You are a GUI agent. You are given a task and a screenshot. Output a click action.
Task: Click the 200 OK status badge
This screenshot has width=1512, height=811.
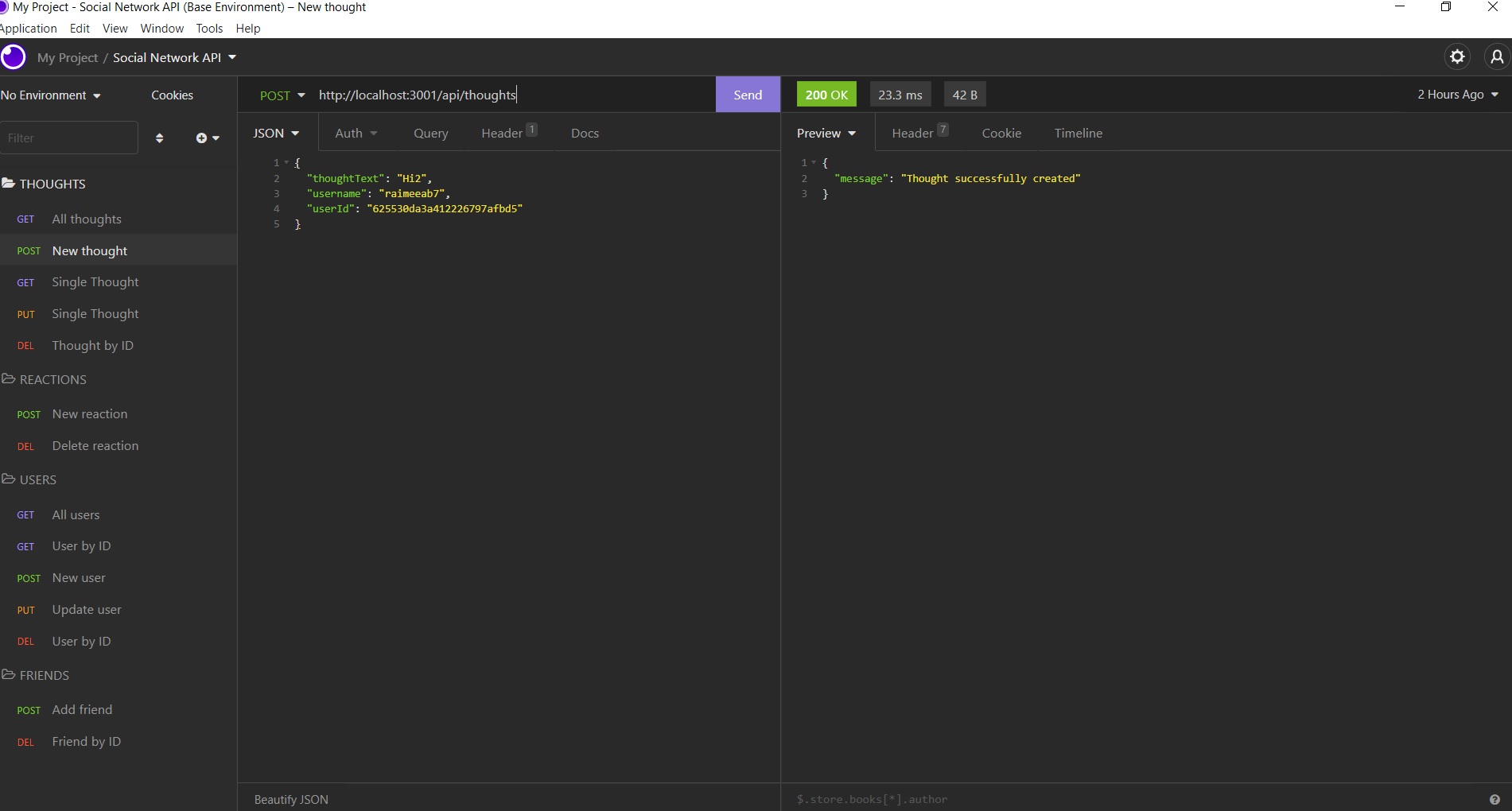pyautogui.click(x=826, y=95)
